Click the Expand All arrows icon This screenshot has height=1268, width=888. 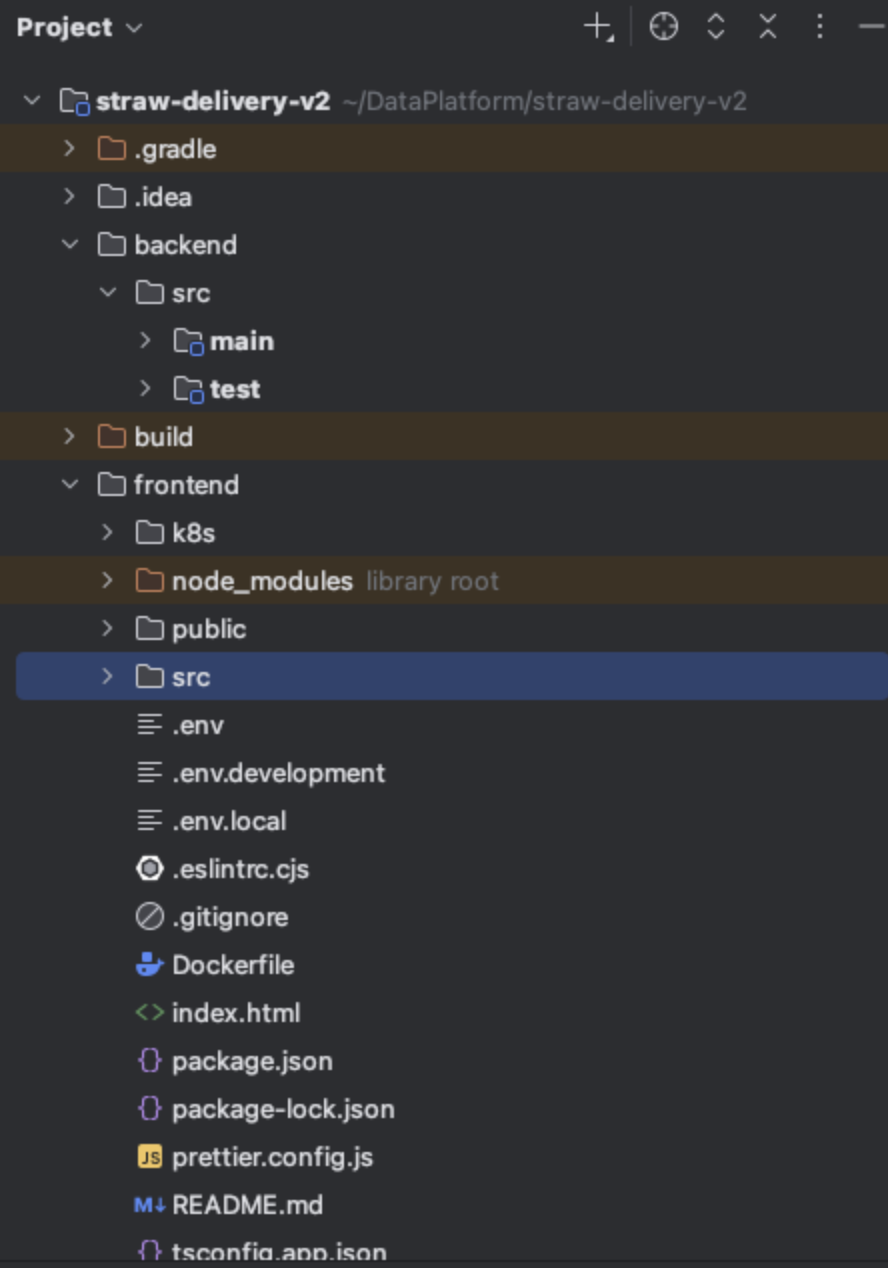(716, 27)
